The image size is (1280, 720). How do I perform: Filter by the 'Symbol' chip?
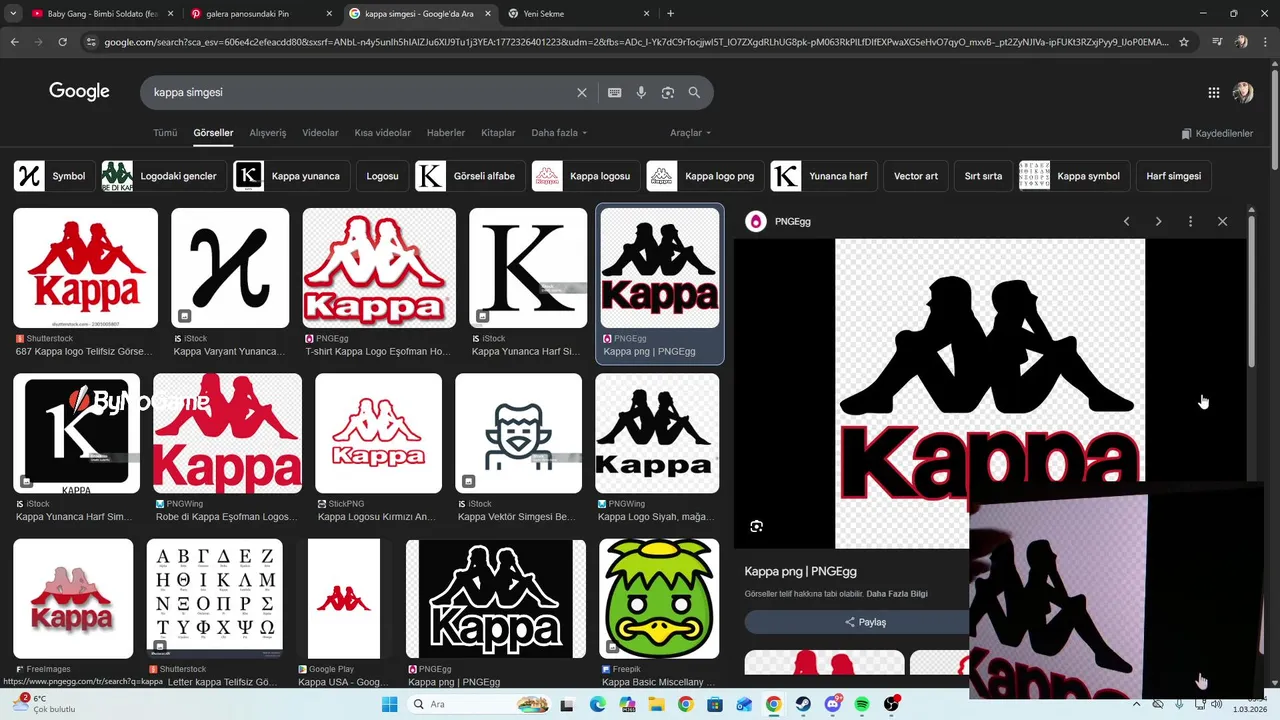click(53, 176)
